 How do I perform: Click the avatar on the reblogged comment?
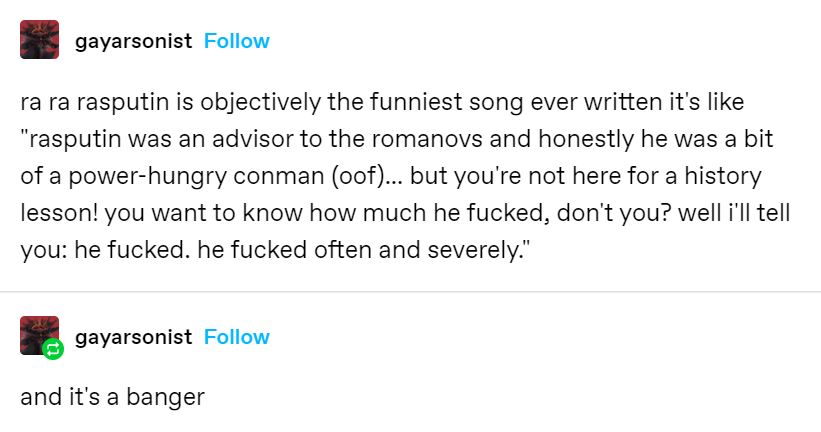tap(37, 333)
